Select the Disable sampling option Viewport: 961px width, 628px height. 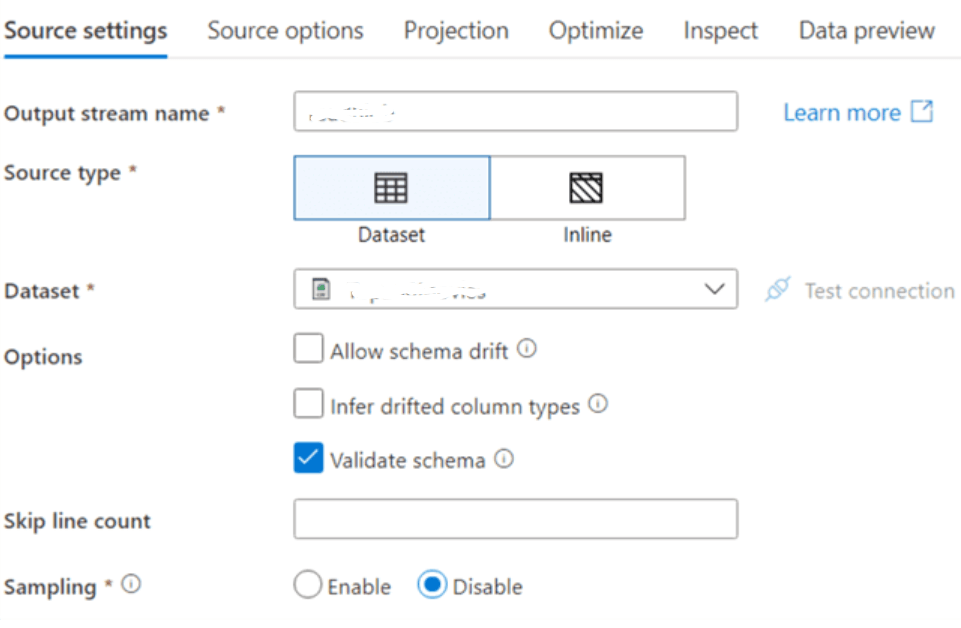(432, 584)
